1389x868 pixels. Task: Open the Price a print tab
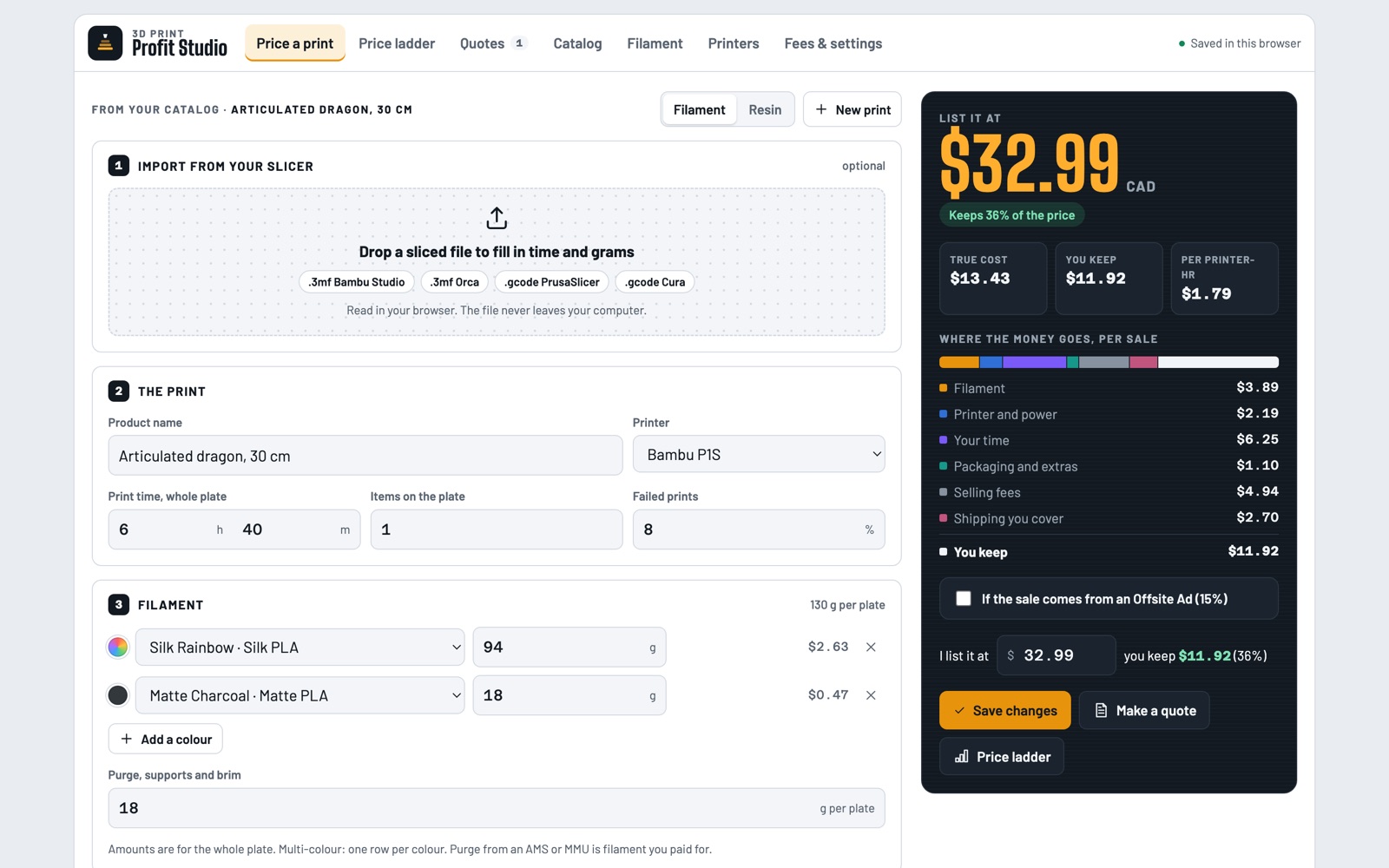295,43
